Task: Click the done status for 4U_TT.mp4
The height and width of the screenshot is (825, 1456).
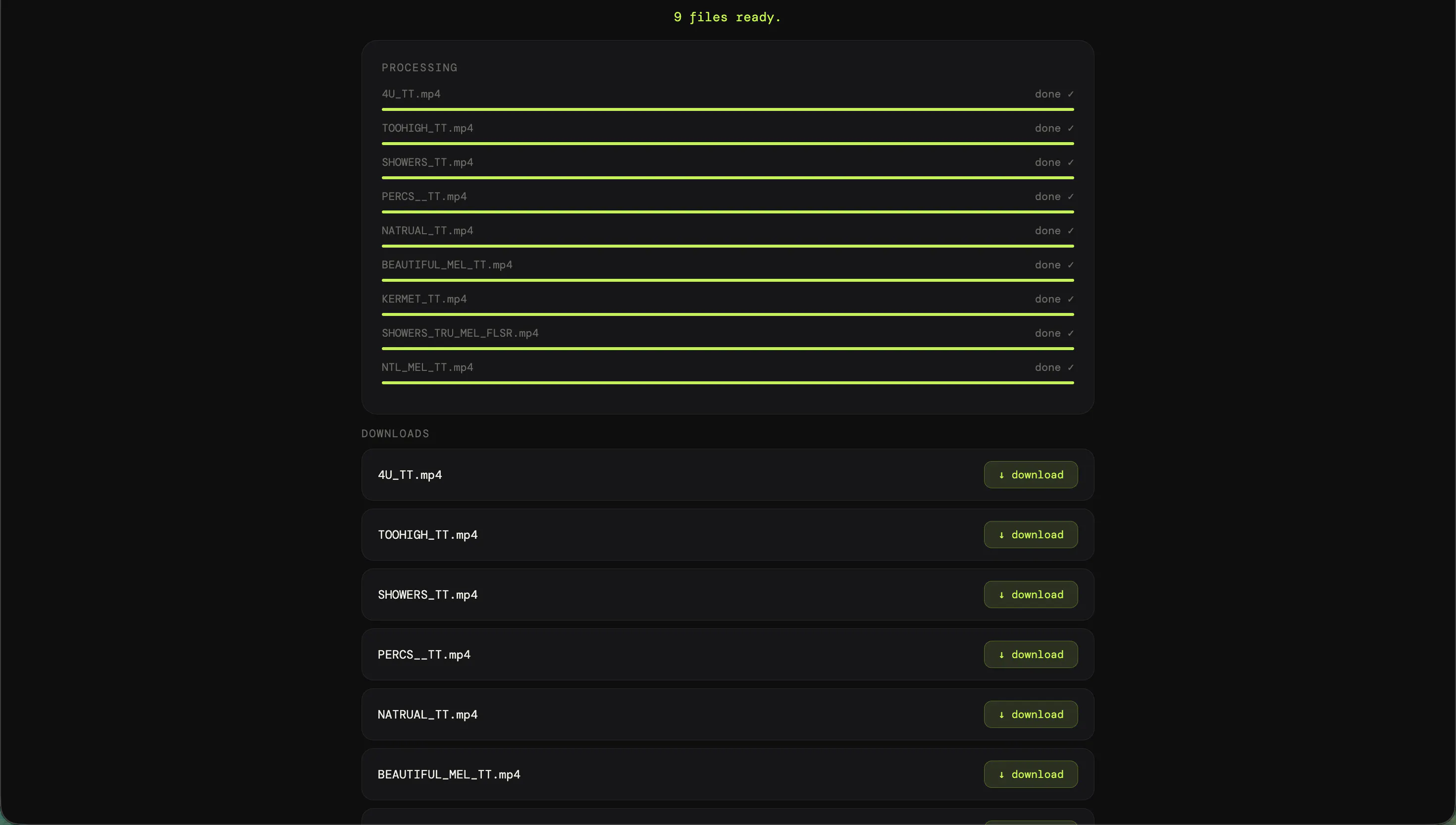Action: 1054,94
